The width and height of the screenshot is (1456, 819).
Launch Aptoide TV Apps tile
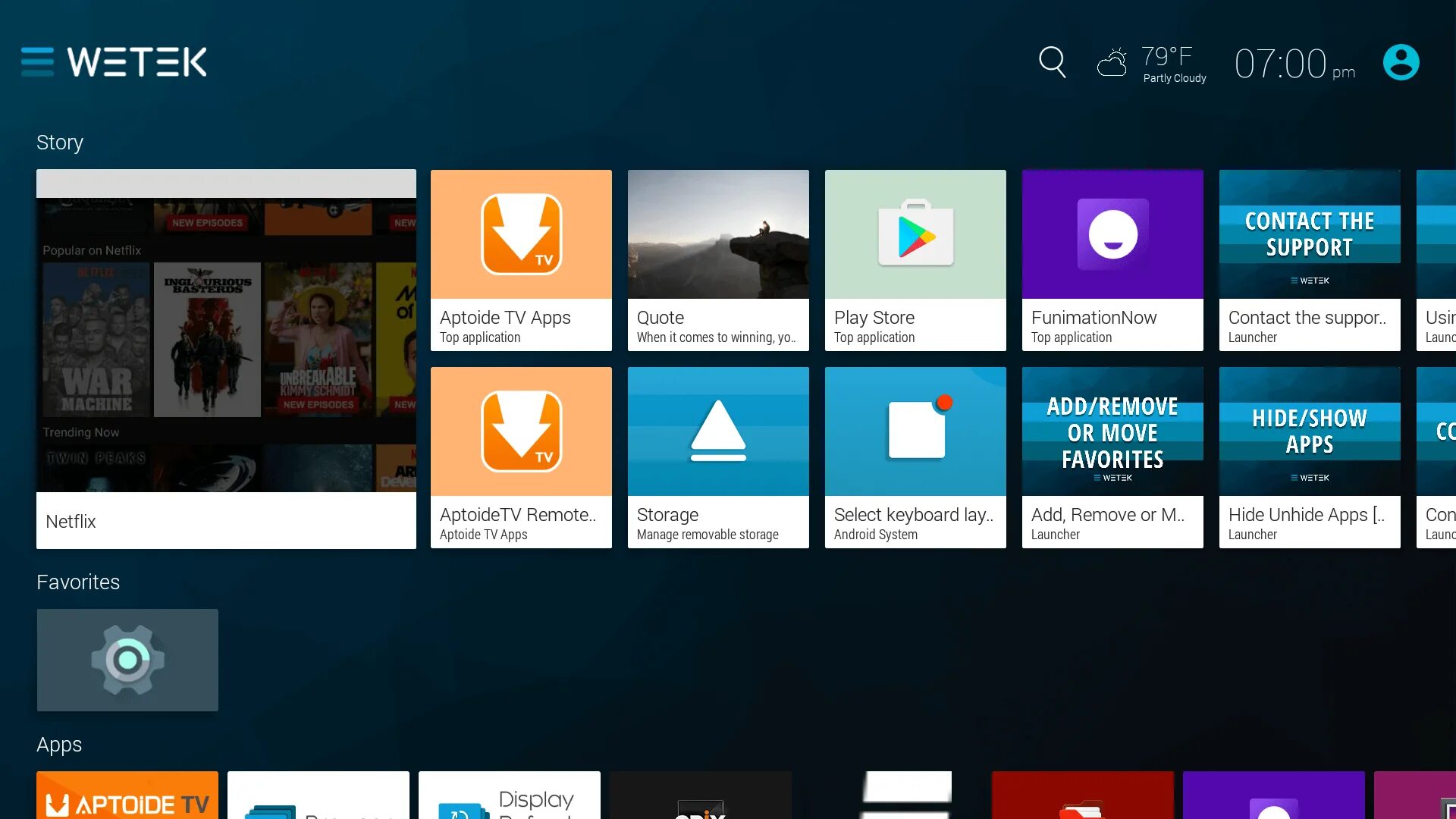pyautogui.click(x=521, y=260)
